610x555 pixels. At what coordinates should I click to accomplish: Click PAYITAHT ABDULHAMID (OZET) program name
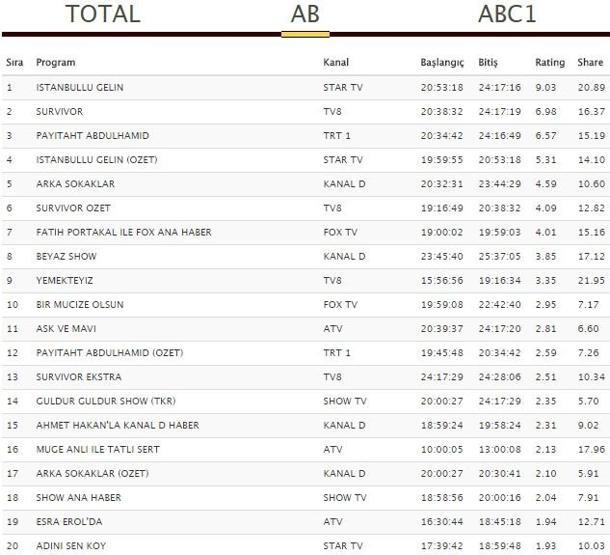110,353
